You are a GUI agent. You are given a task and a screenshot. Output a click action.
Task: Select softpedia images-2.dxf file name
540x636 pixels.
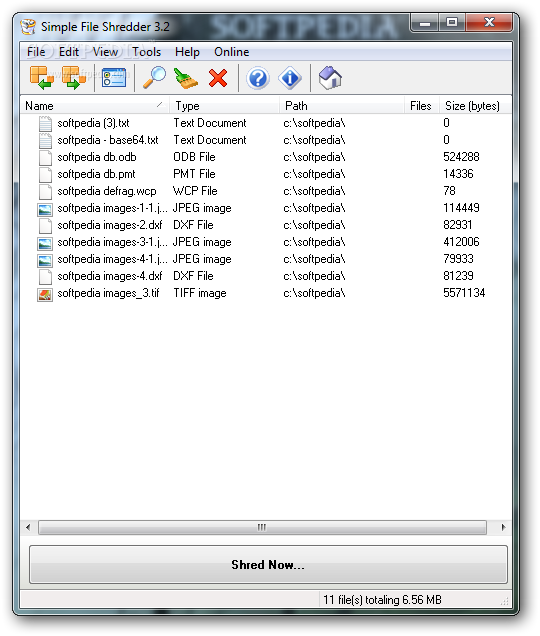110,225
